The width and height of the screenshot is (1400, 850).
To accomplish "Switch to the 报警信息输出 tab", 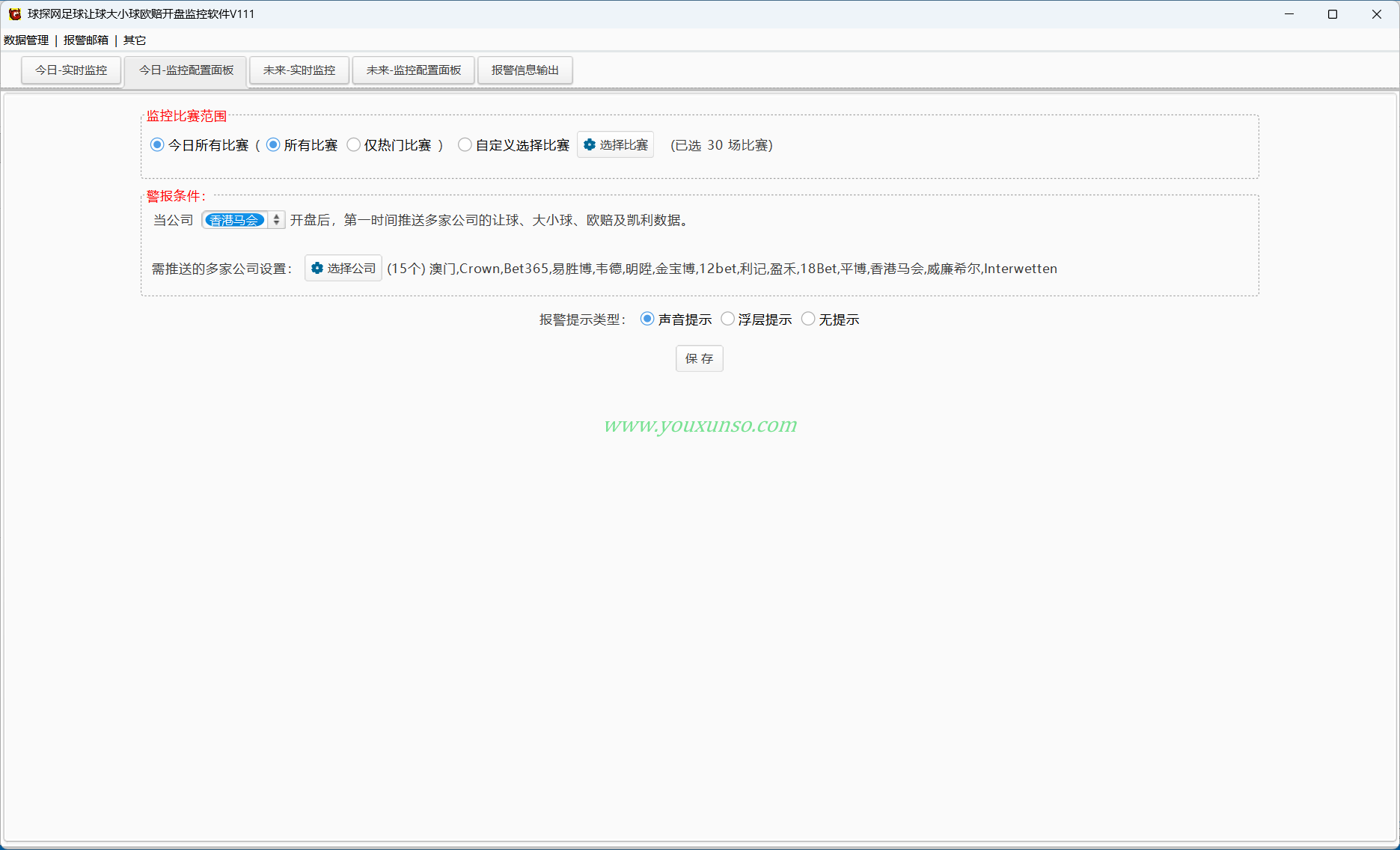I will (x=525, y=70).
